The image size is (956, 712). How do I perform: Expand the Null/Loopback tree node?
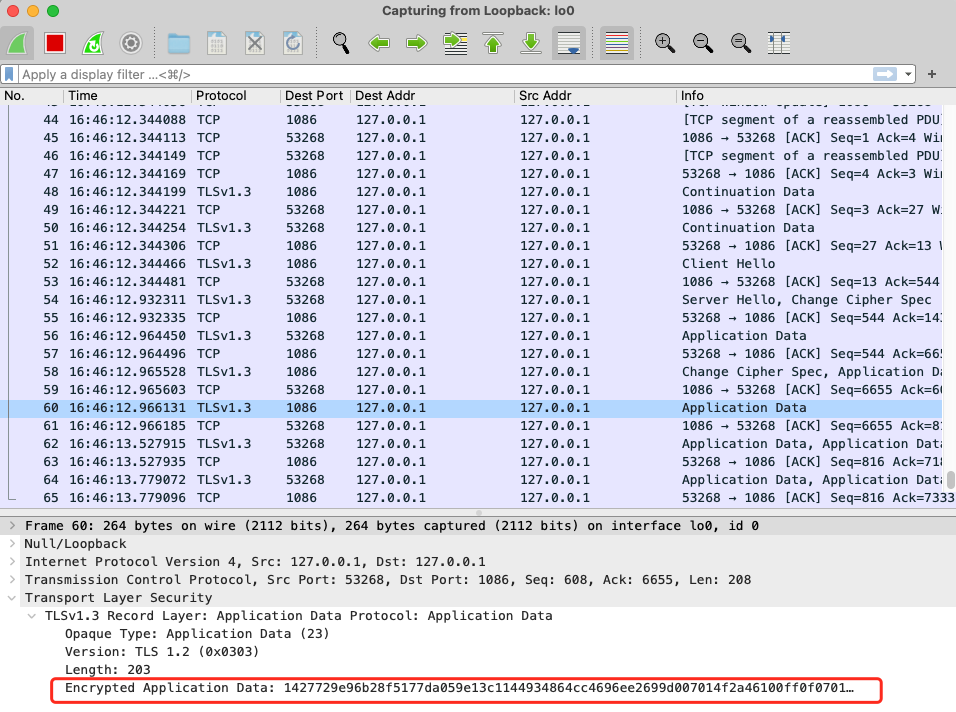[x=12, y=544]
